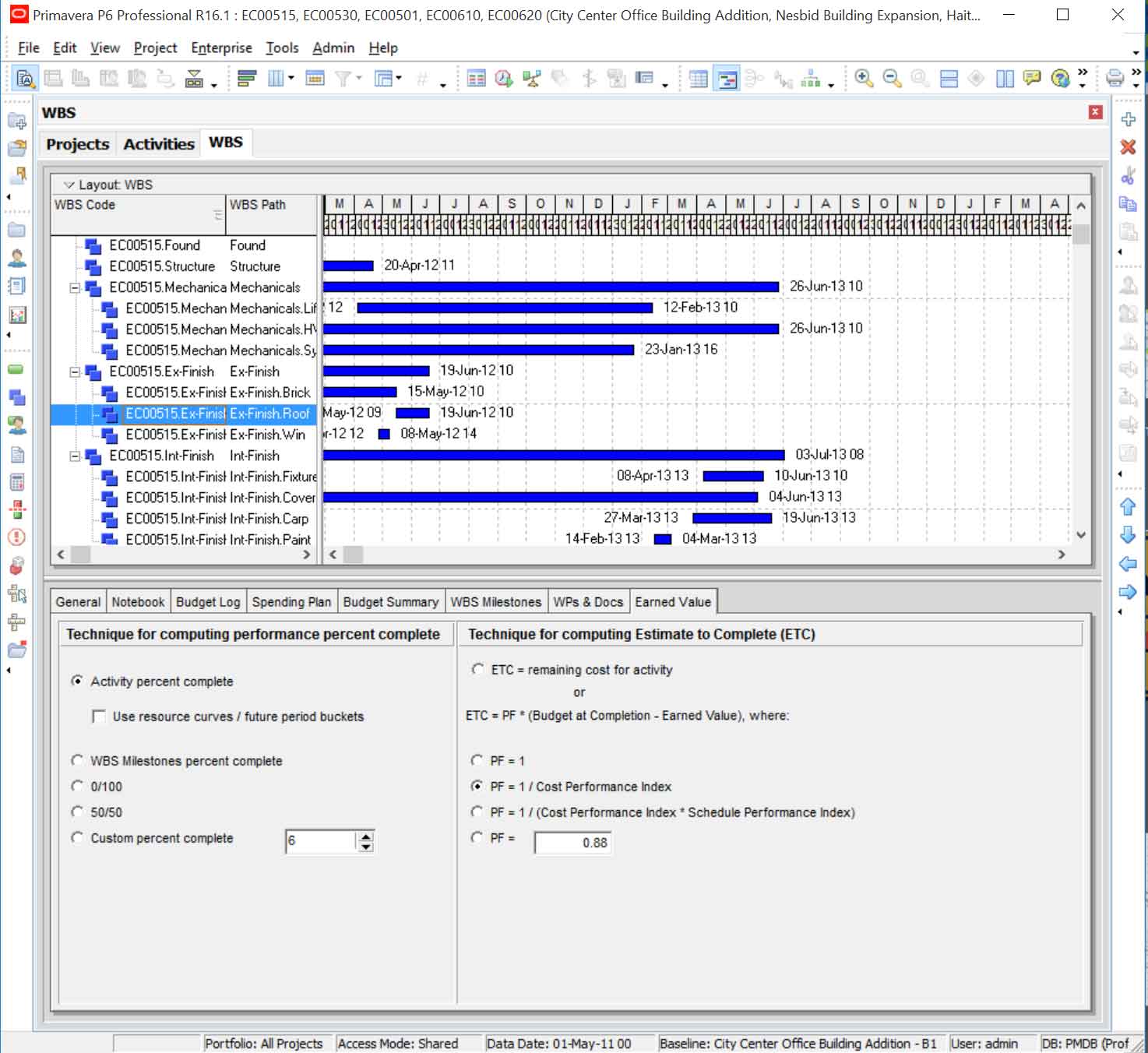Click the blue Move Right arrow
Screen dimensions: 1148x1053
coord(1128,592)
